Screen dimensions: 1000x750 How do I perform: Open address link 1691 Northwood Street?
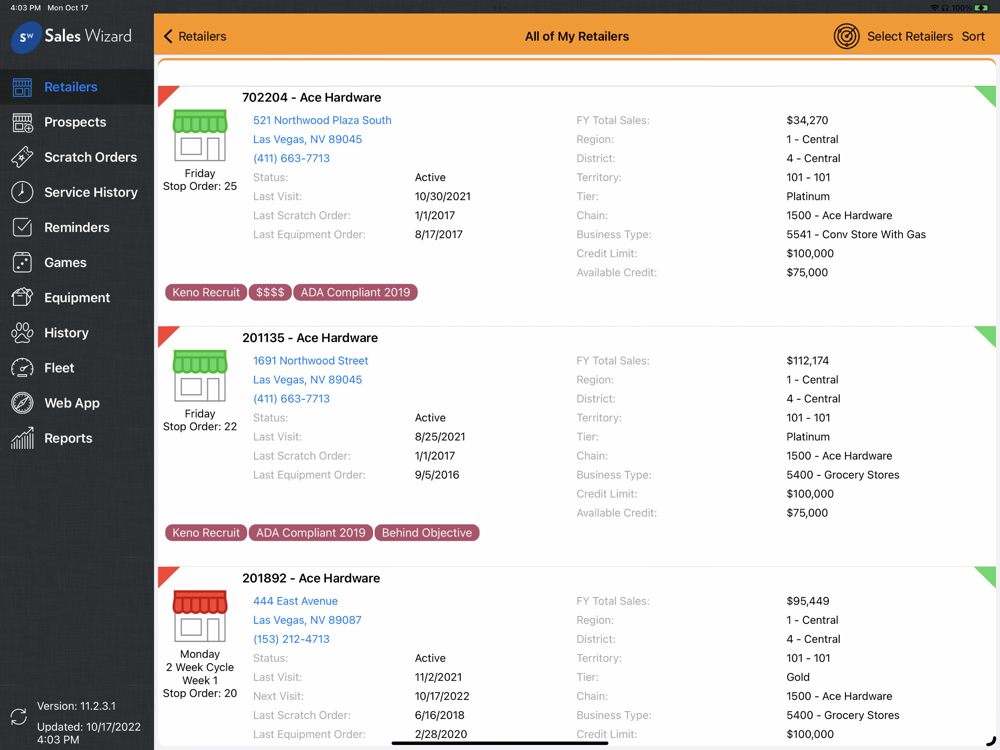coord(311,360)
